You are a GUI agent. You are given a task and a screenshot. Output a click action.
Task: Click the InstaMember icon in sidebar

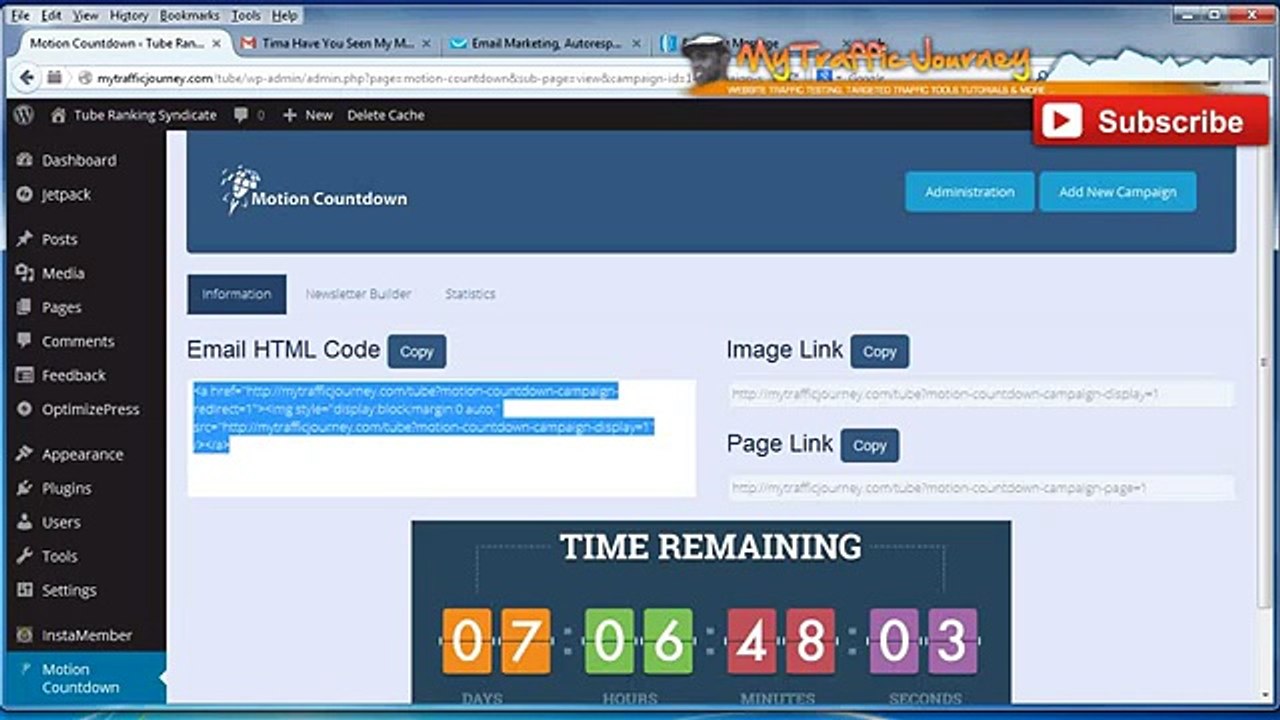coord(25,635)
